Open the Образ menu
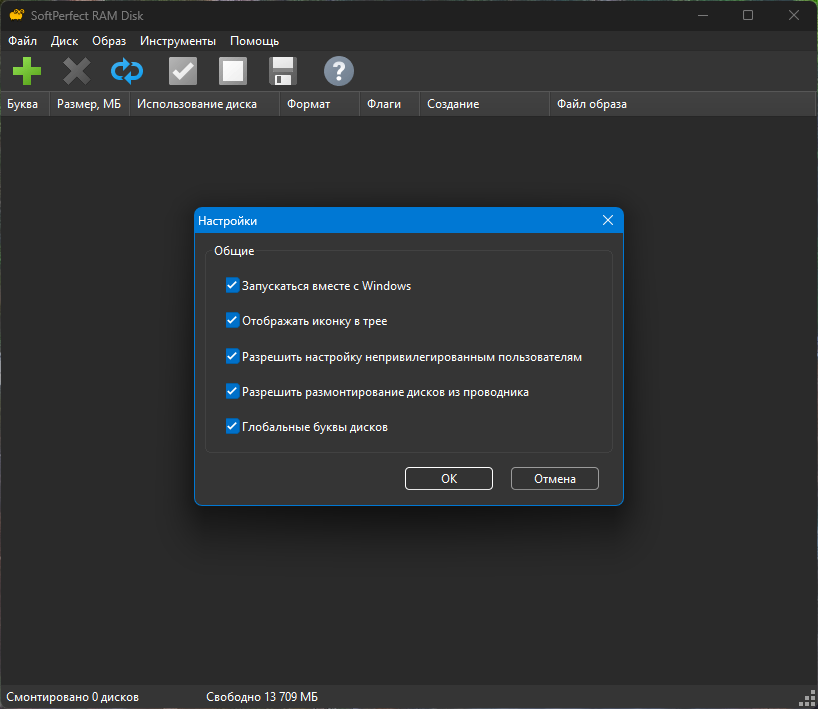Image resolution: width=818 pixels, height=709 pixels. [109, 41]
